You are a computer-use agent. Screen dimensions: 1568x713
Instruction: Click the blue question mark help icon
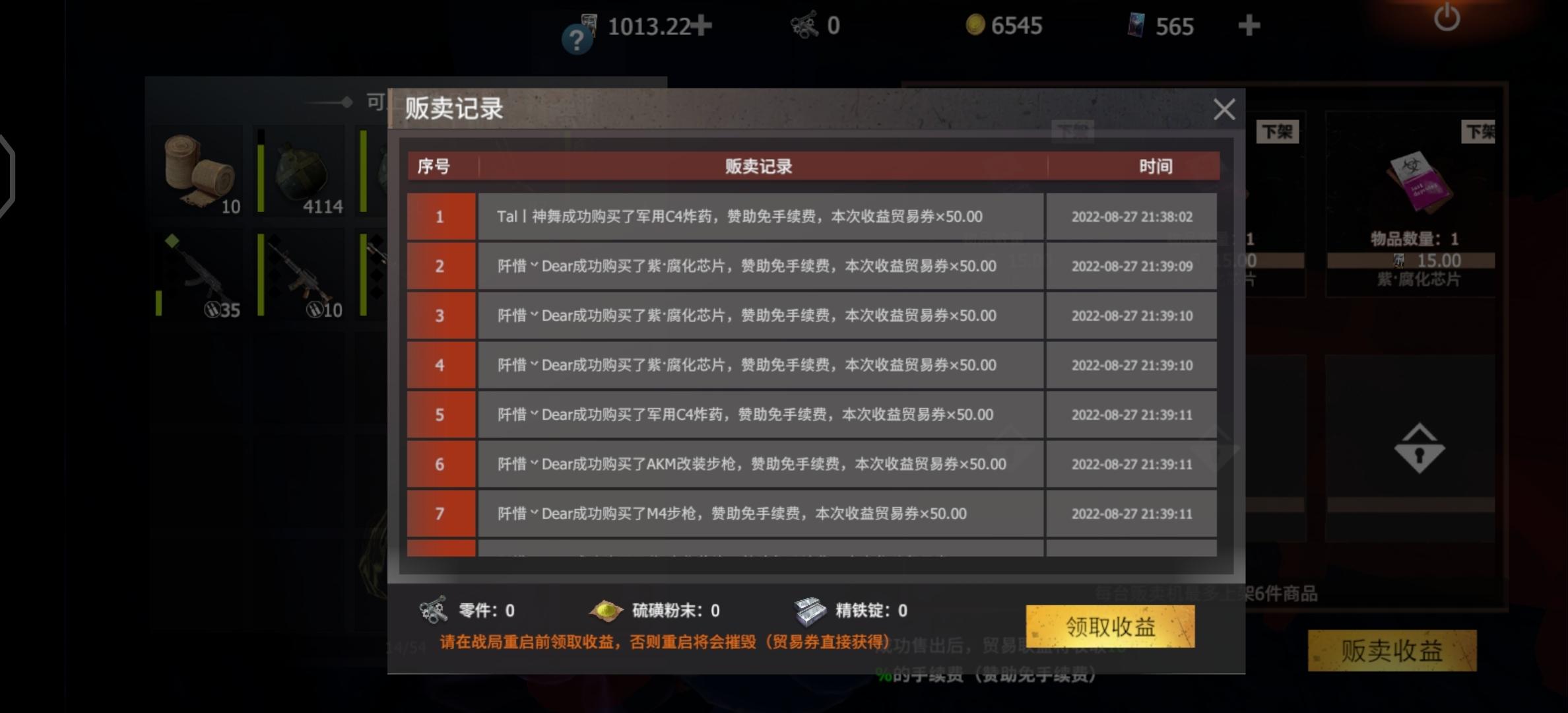[x=577, y=40]
